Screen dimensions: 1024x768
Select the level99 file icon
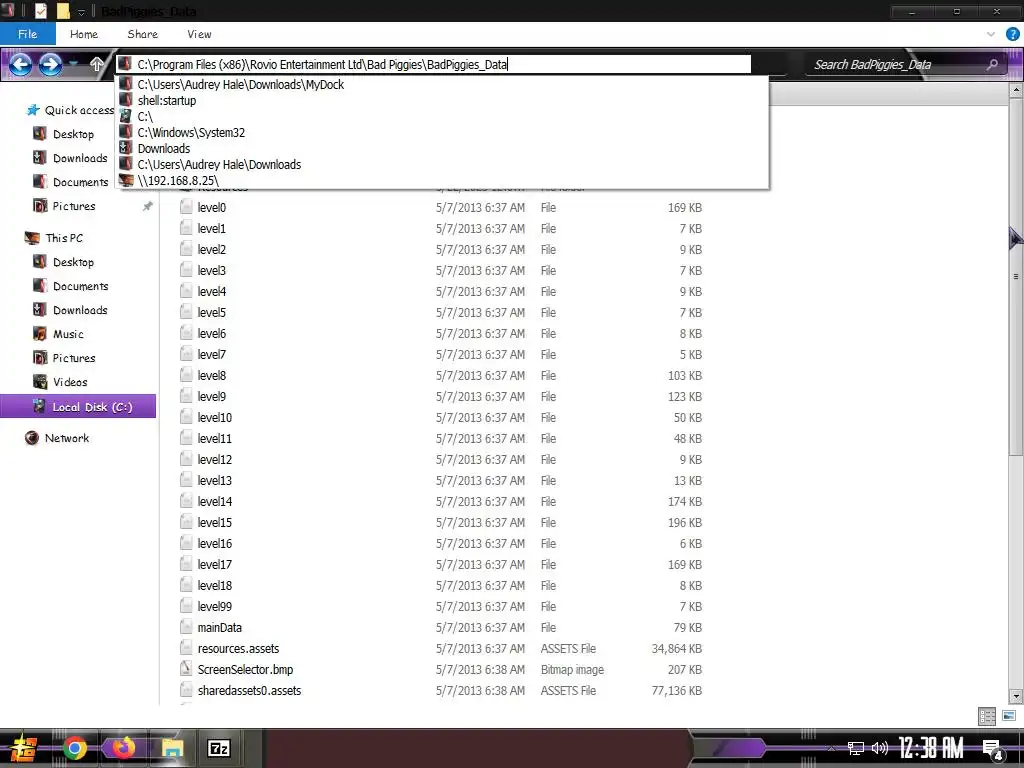[186, 607]
